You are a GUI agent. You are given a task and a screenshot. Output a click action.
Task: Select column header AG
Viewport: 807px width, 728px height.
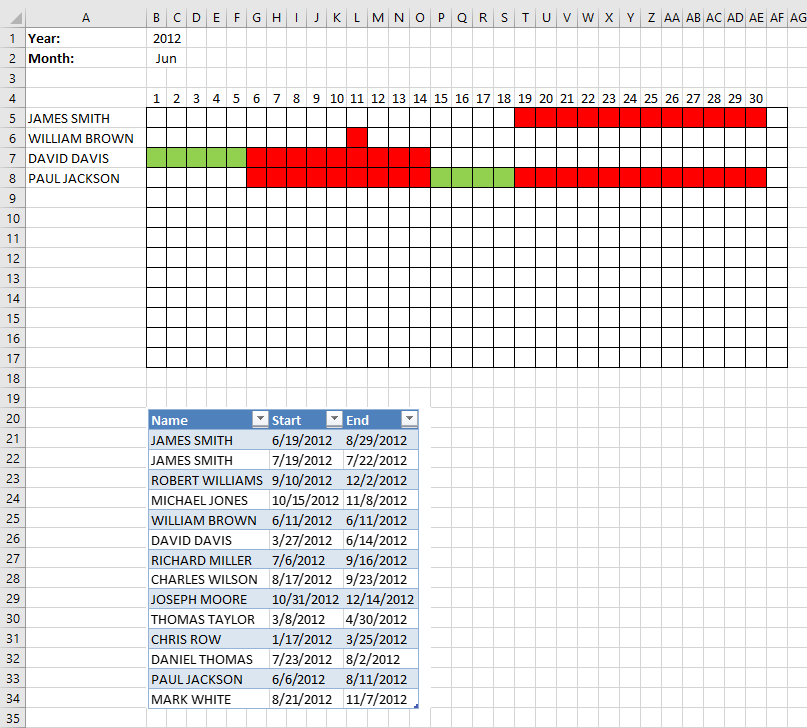[x=797, y=17]
